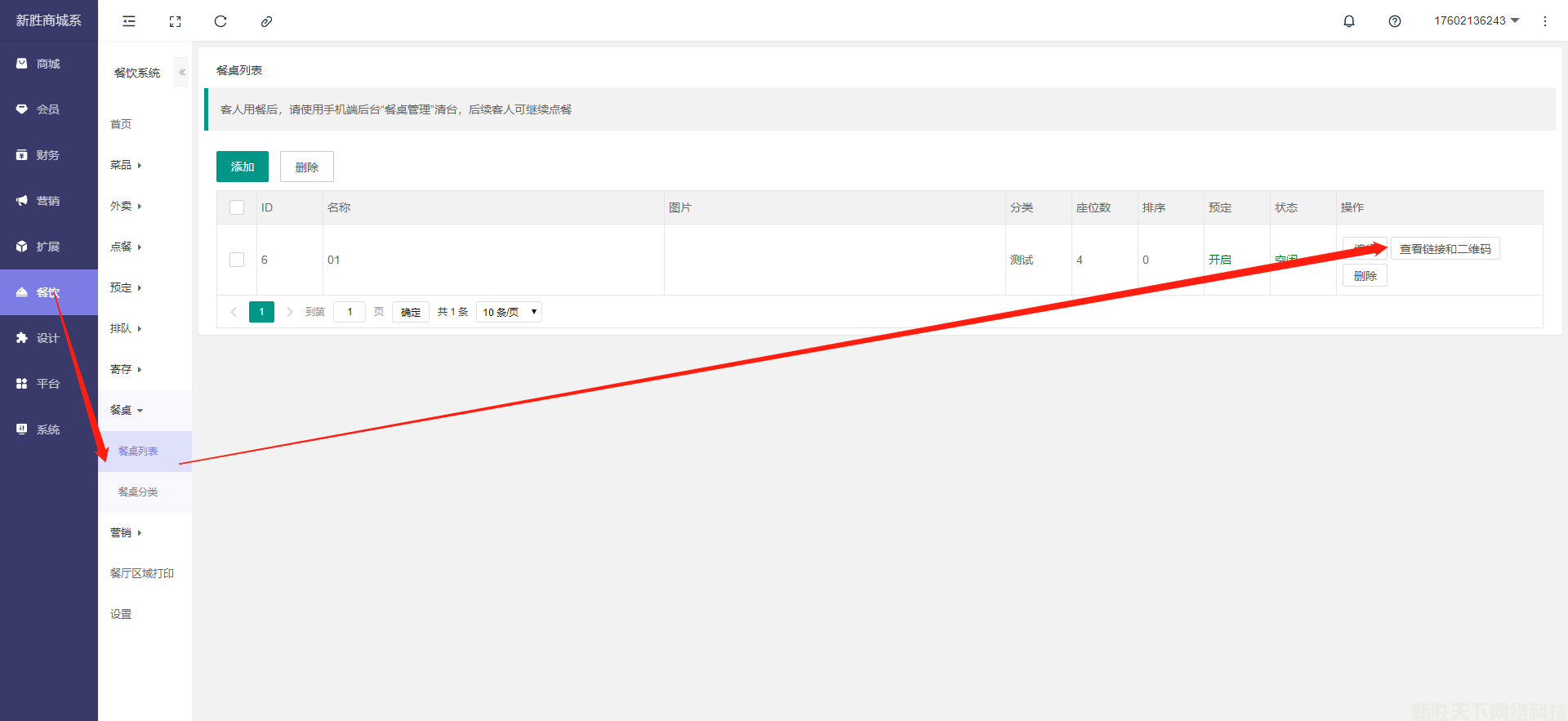
Task: Check the select-all checkbox in table header
Action: pos(237,207)
